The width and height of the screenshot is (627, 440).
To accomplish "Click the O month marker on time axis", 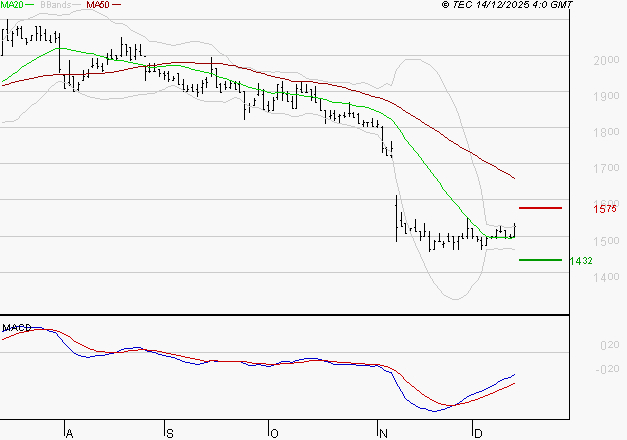I will click(274, 434).
